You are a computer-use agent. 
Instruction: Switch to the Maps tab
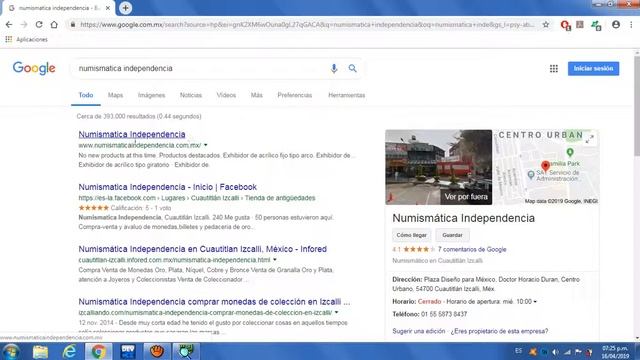pos(116,95)
